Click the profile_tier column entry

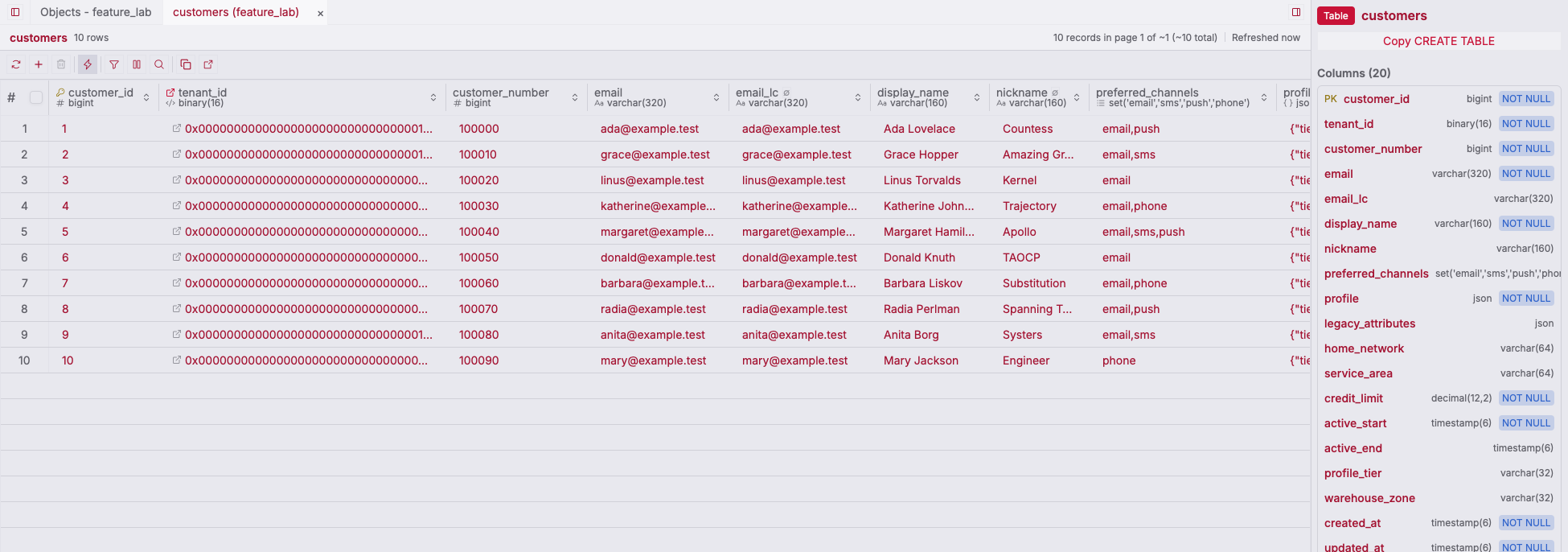tap(1439, 473)
